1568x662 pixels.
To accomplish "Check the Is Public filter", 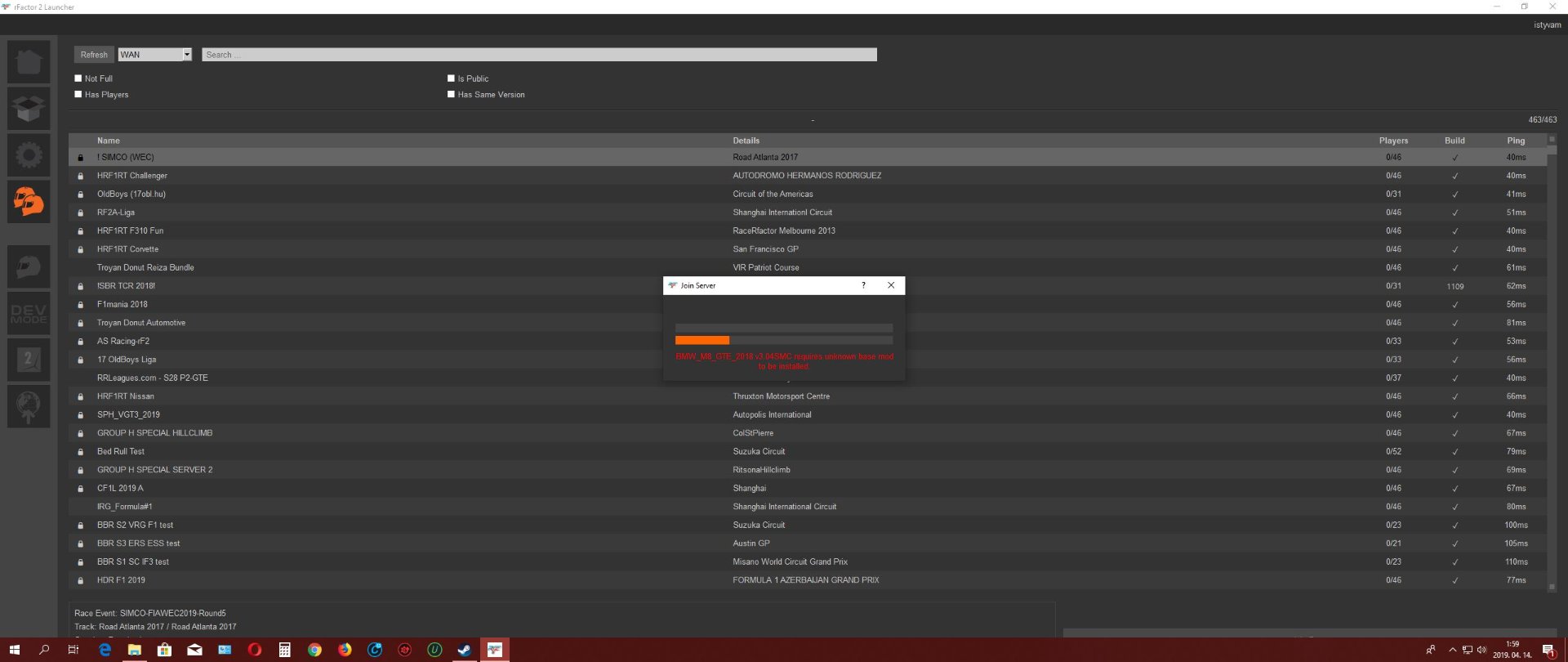I will [451, 78].
